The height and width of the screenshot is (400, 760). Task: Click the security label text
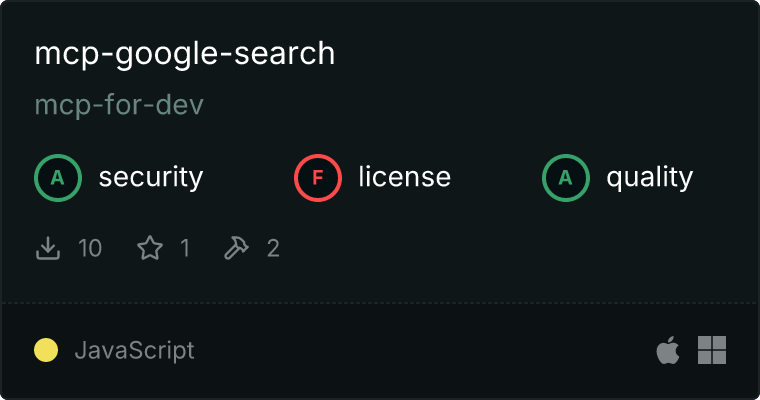coord(151,177)
